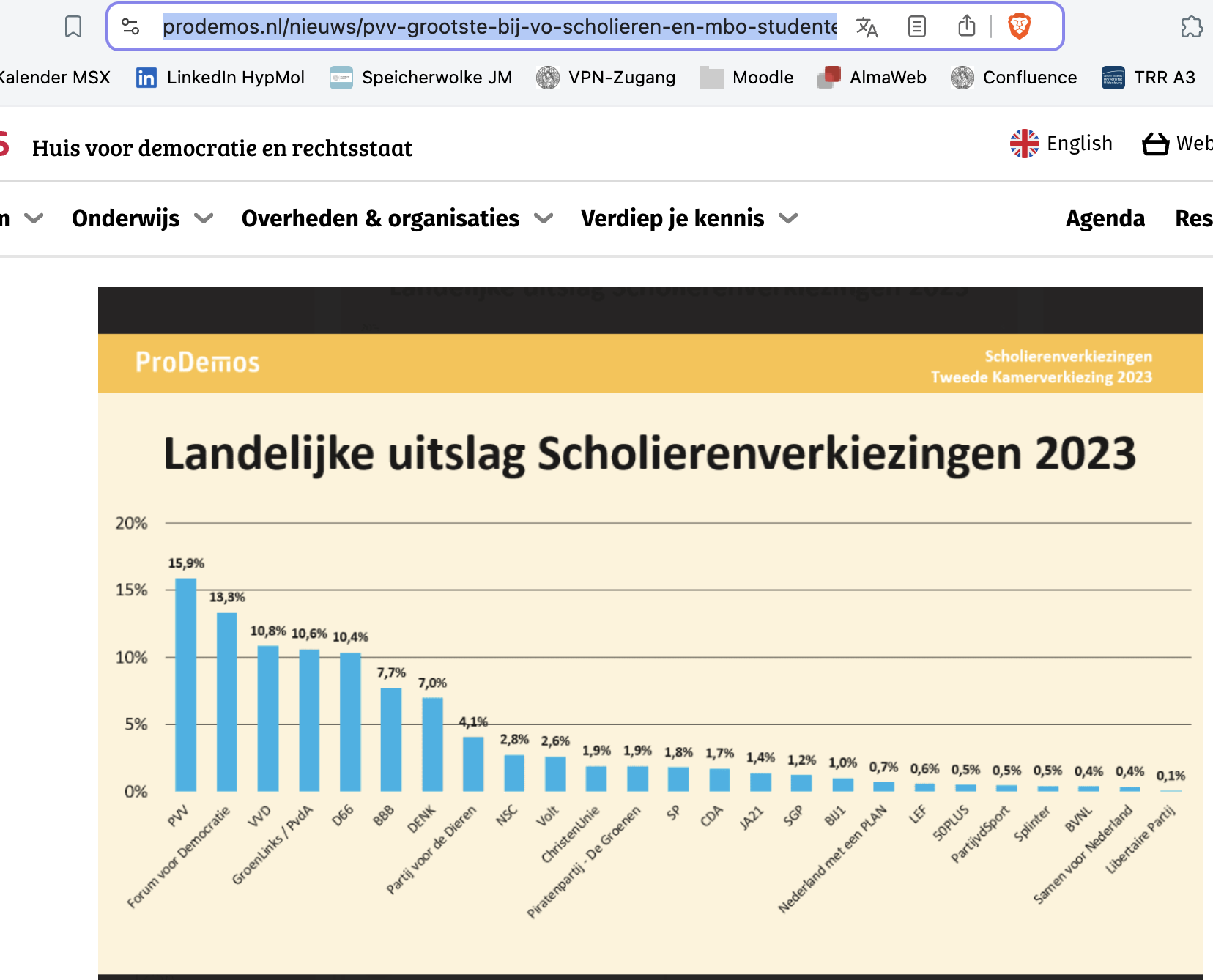1213x980 pixels.
Task: Open the extensions puzzle icon
Action: pyautogui.click(x=1191, y=27)
